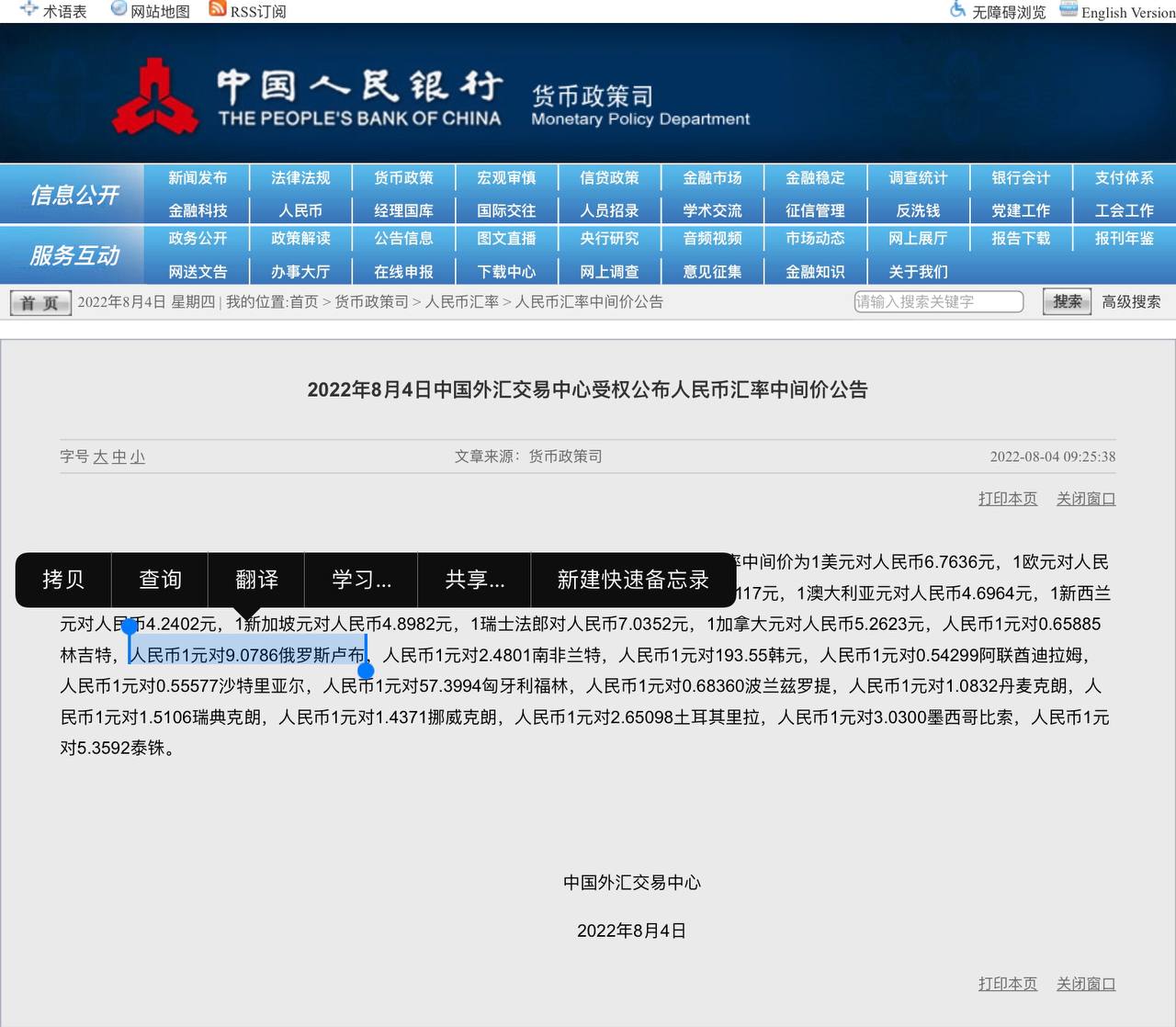Choose 拷贝 in the selection popup
The height and width of the screenshot is (1027, 1176).
pyautogui.click(x=63, y=580)
